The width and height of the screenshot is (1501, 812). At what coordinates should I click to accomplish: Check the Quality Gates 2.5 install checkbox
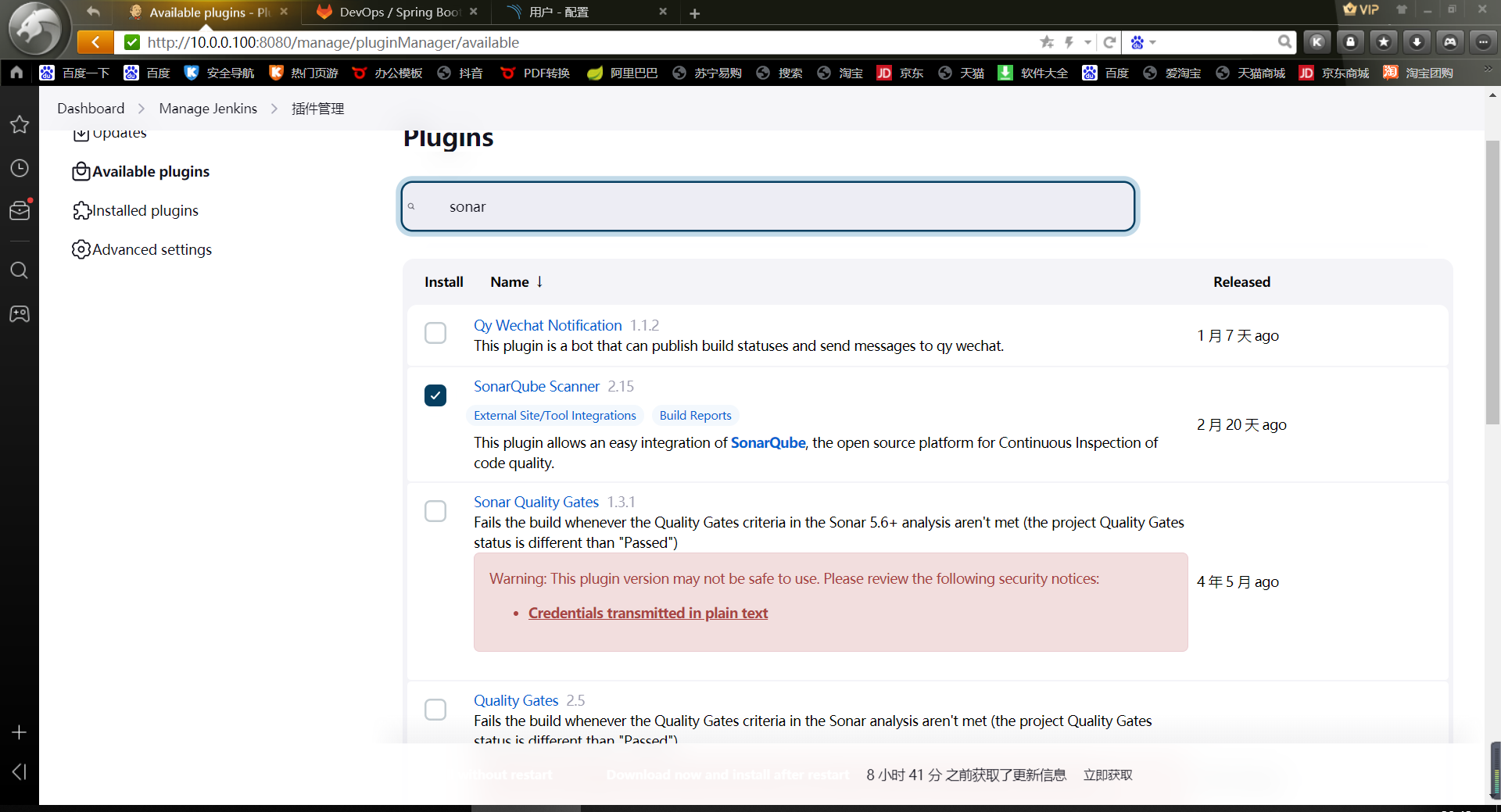point(435,710)
